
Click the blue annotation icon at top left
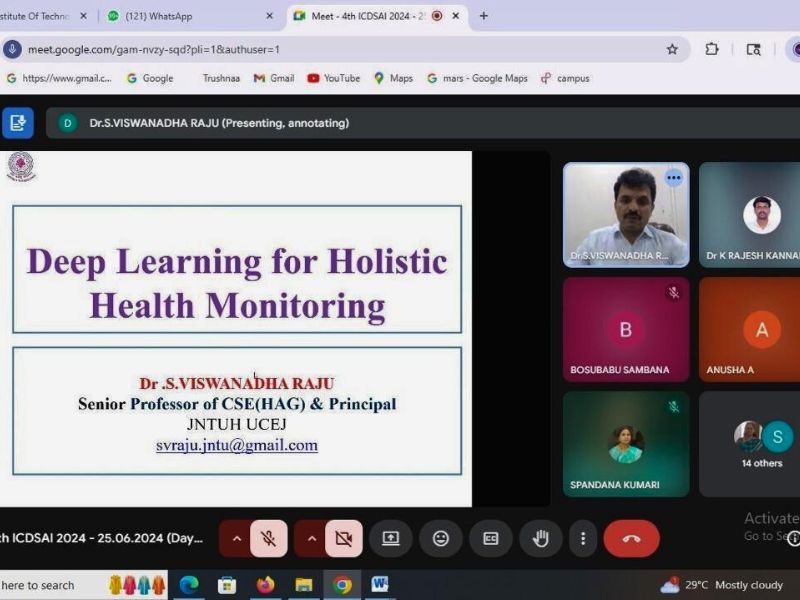coord(17,123)
